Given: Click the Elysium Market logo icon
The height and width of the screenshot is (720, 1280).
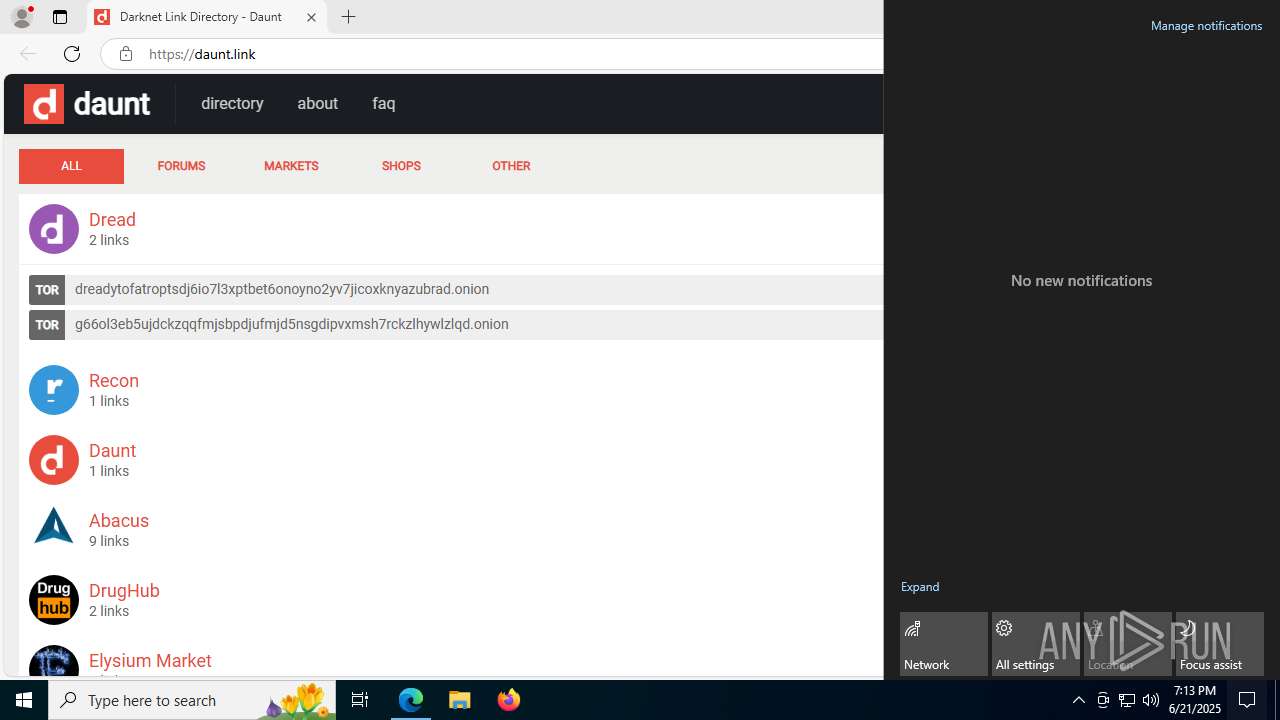Looking at the screenshot, I should 54,662.
